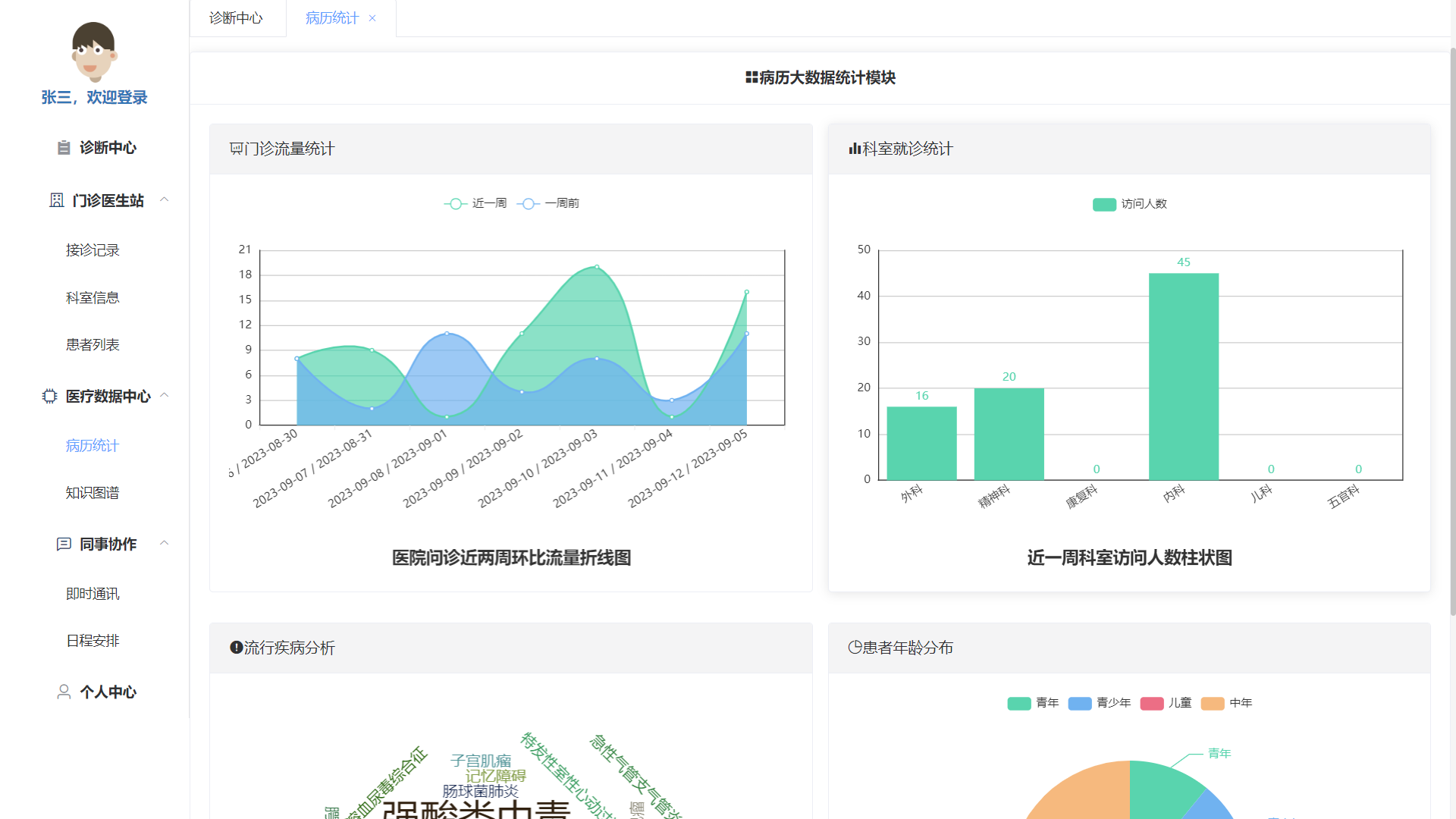Click the 五官科 axis label
Viewport: 1456px width, 819px height.
click(x=1344, y=497)
